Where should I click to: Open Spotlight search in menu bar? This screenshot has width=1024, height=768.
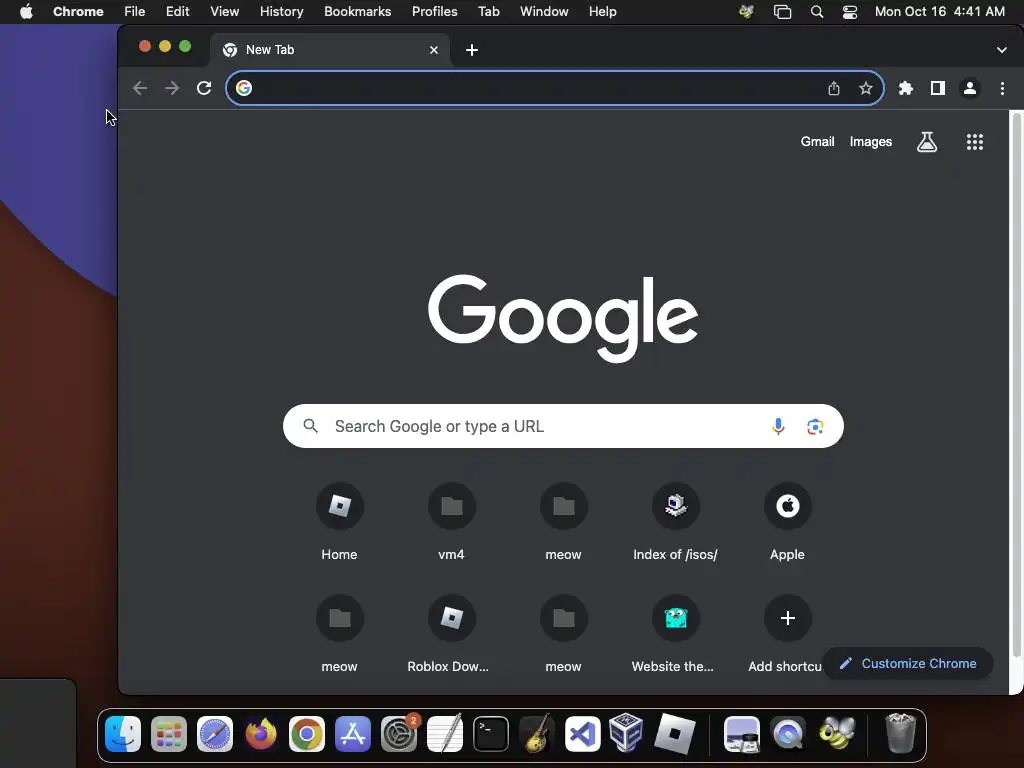pos(816,12)
